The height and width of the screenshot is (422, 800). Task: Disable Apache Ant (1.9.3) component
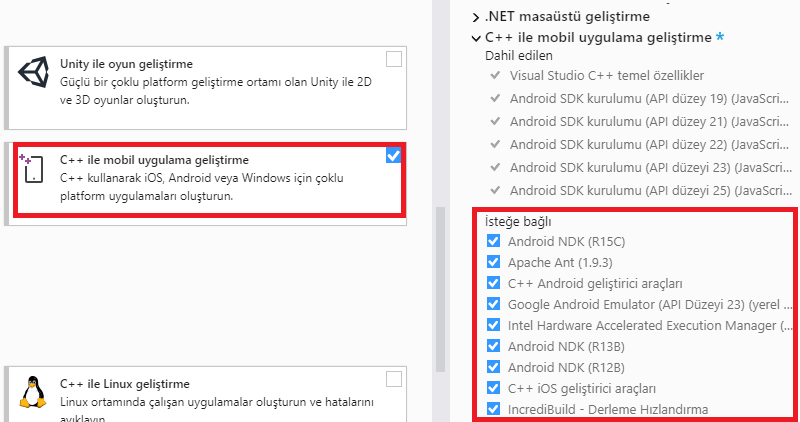coord(493,262)
